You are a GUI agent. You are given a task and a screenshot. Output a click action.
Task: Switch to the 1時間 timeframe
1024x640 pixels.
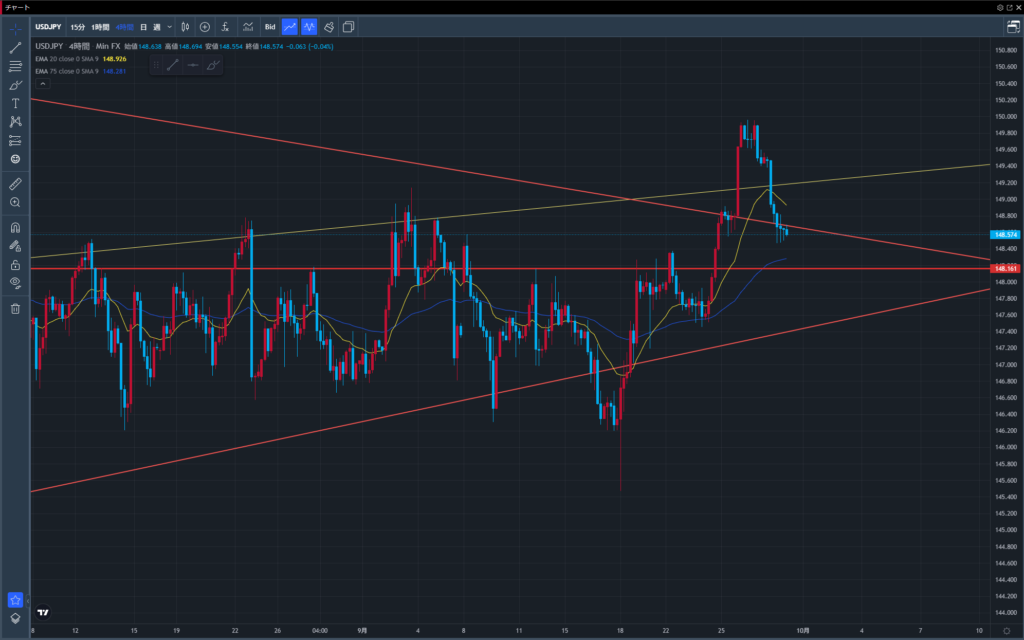click(101, 27)
